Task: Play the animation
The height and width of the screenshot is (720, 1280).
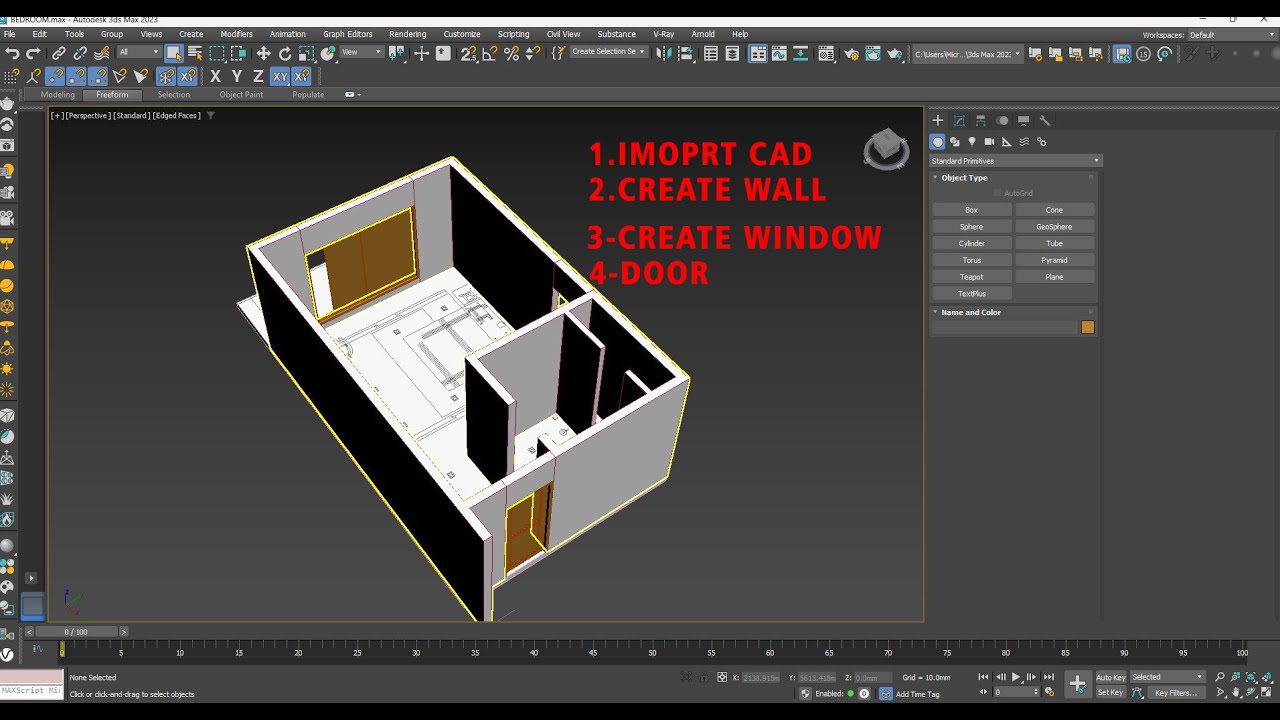Action: pyautogui.click(x=1016, y=677)
